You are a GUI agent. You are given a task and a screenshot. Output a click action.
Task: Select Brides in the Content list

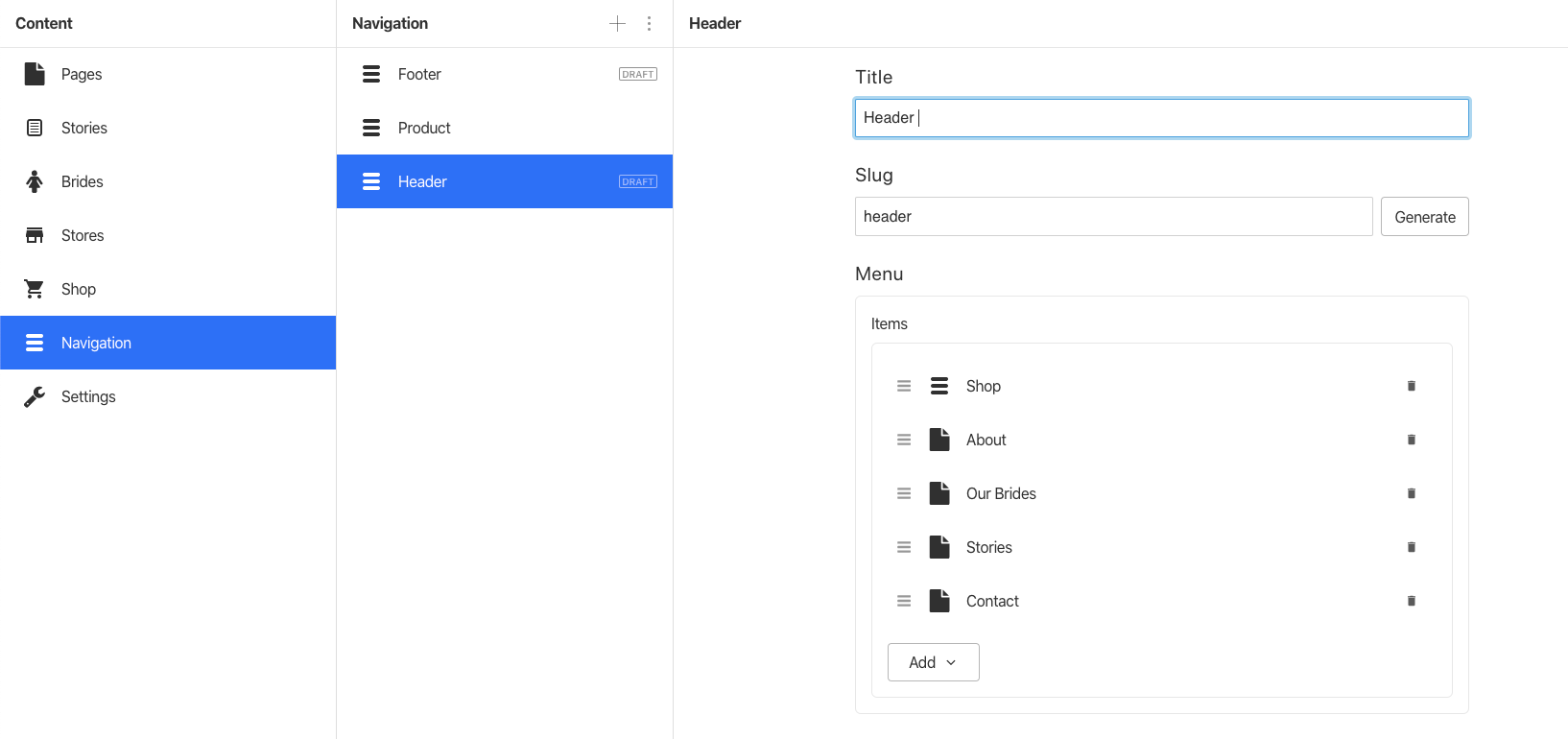pyautogui.click(x=83, y=181)
